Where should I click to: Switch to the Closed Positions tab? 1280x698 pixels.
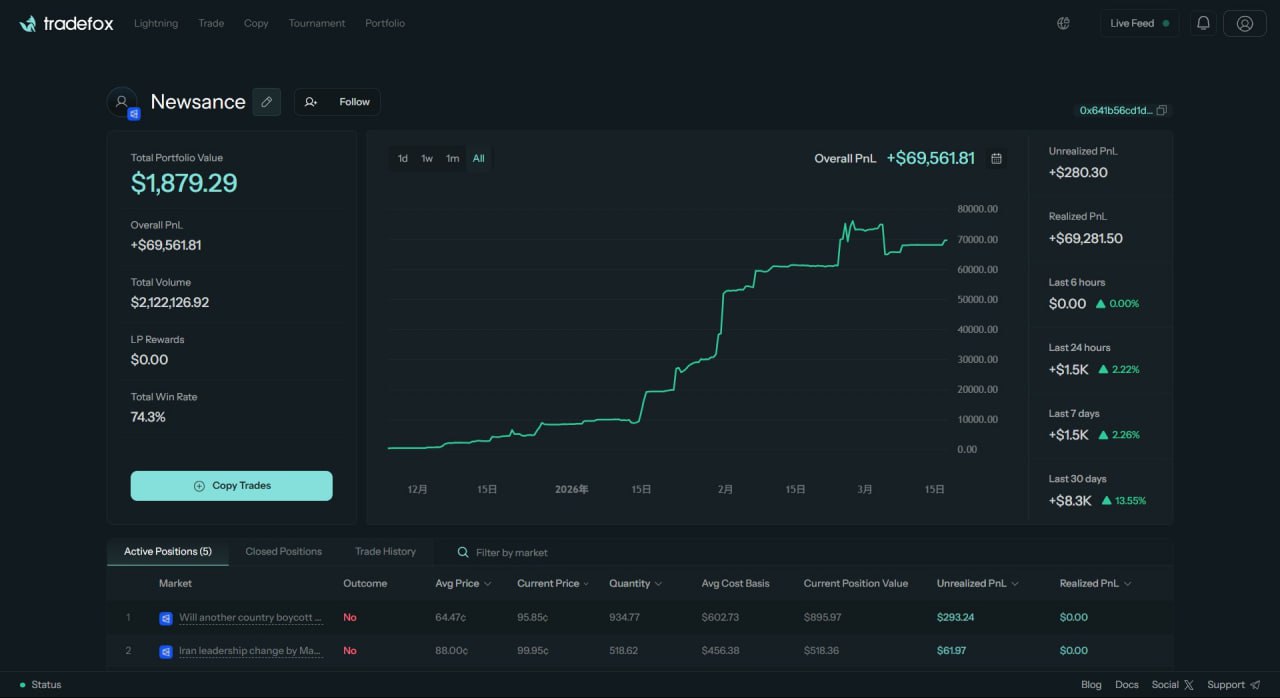[283, 551]
